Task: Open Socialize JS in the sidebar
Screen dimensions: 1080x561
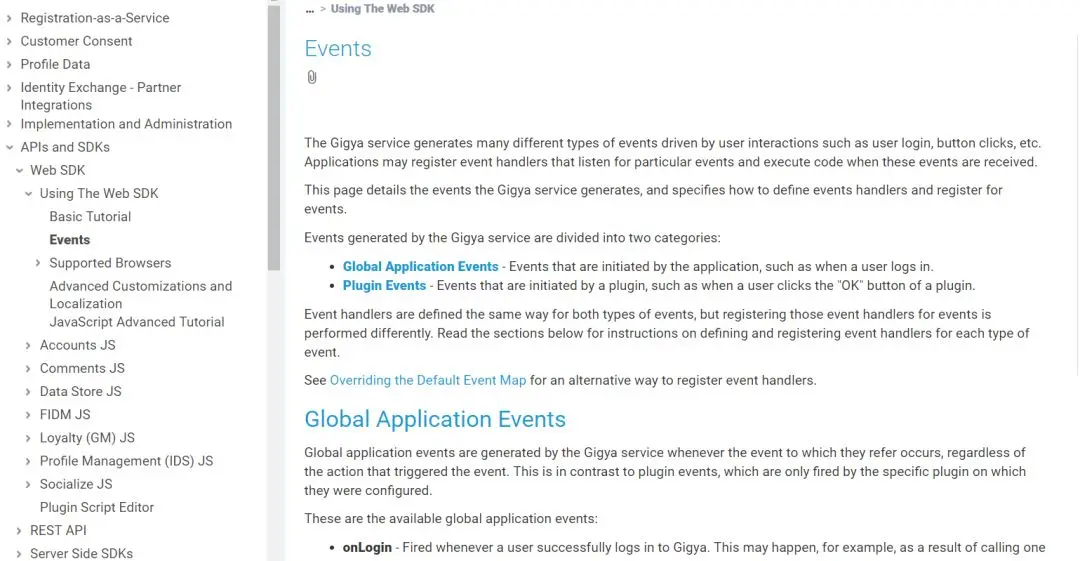Action: 76,484
